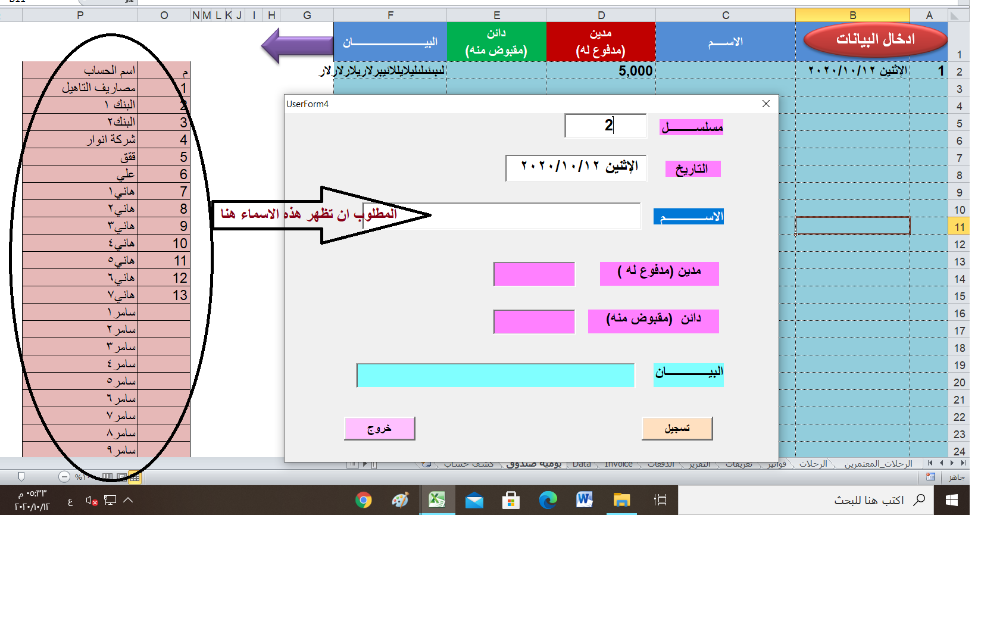Image resolution: width=1000 pixels, height=625 pixels.
Task: Click the select-all corner of the sheet
Action: click(x=959, y=15)
